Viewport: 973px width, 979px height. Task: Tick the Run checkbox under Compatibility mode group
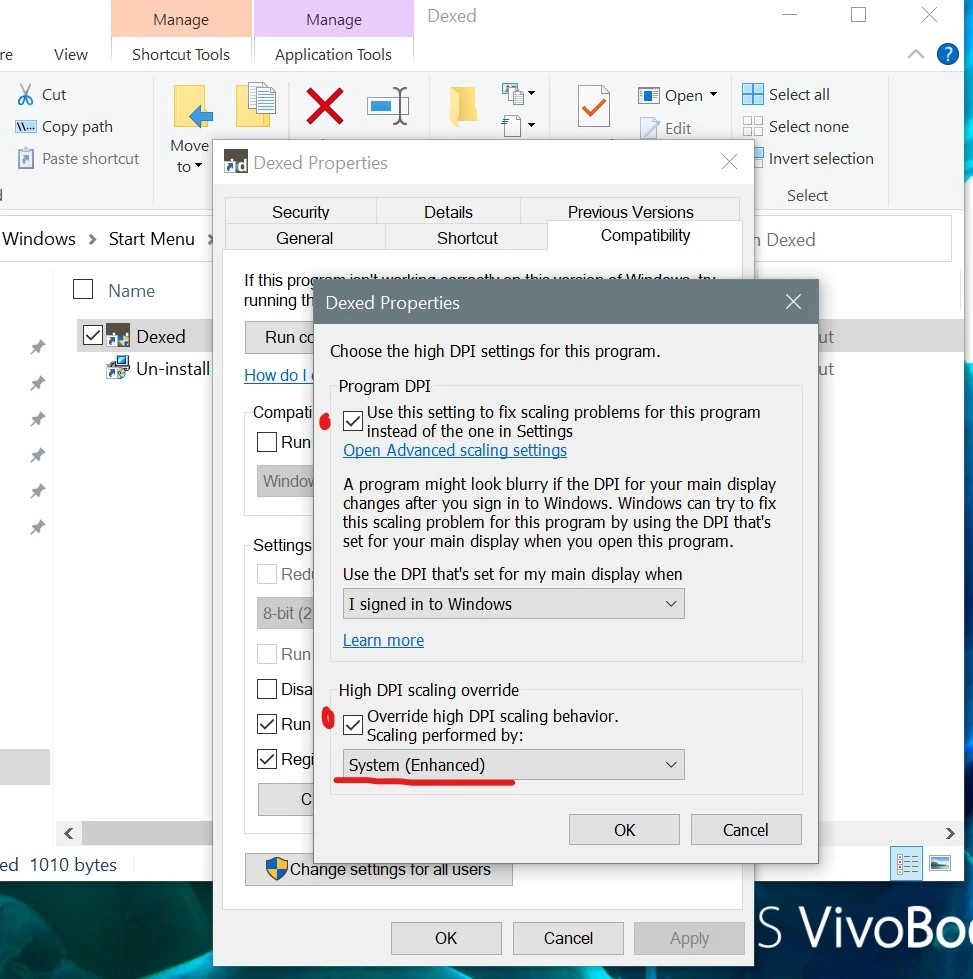[x=267, y=442]
